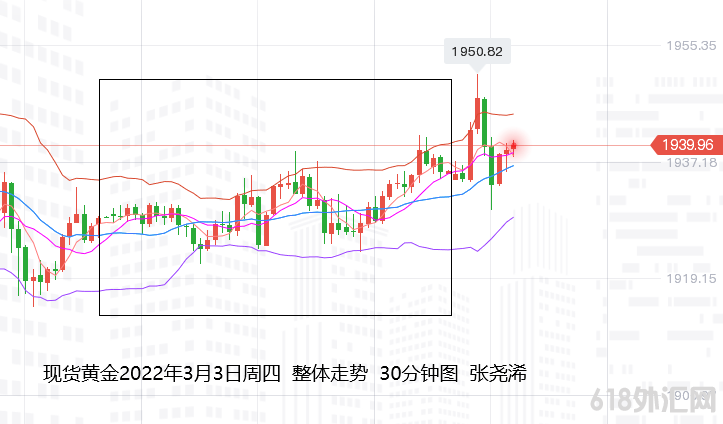The width and height of the screenshot is (723, 424).
Task: Click the 2022年3月3日周四 date text
Action: tap(199, 374)
